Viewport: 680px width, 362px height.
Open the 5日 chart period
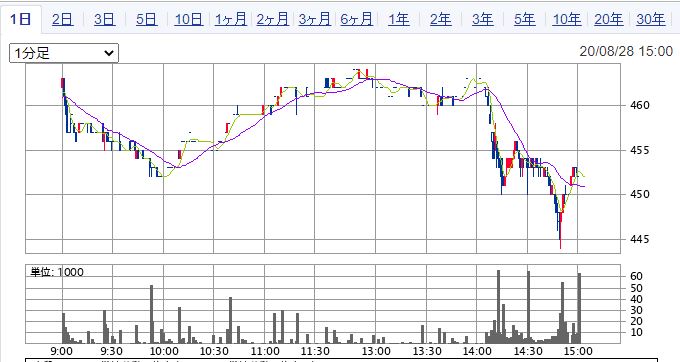[x=147, y=19]
